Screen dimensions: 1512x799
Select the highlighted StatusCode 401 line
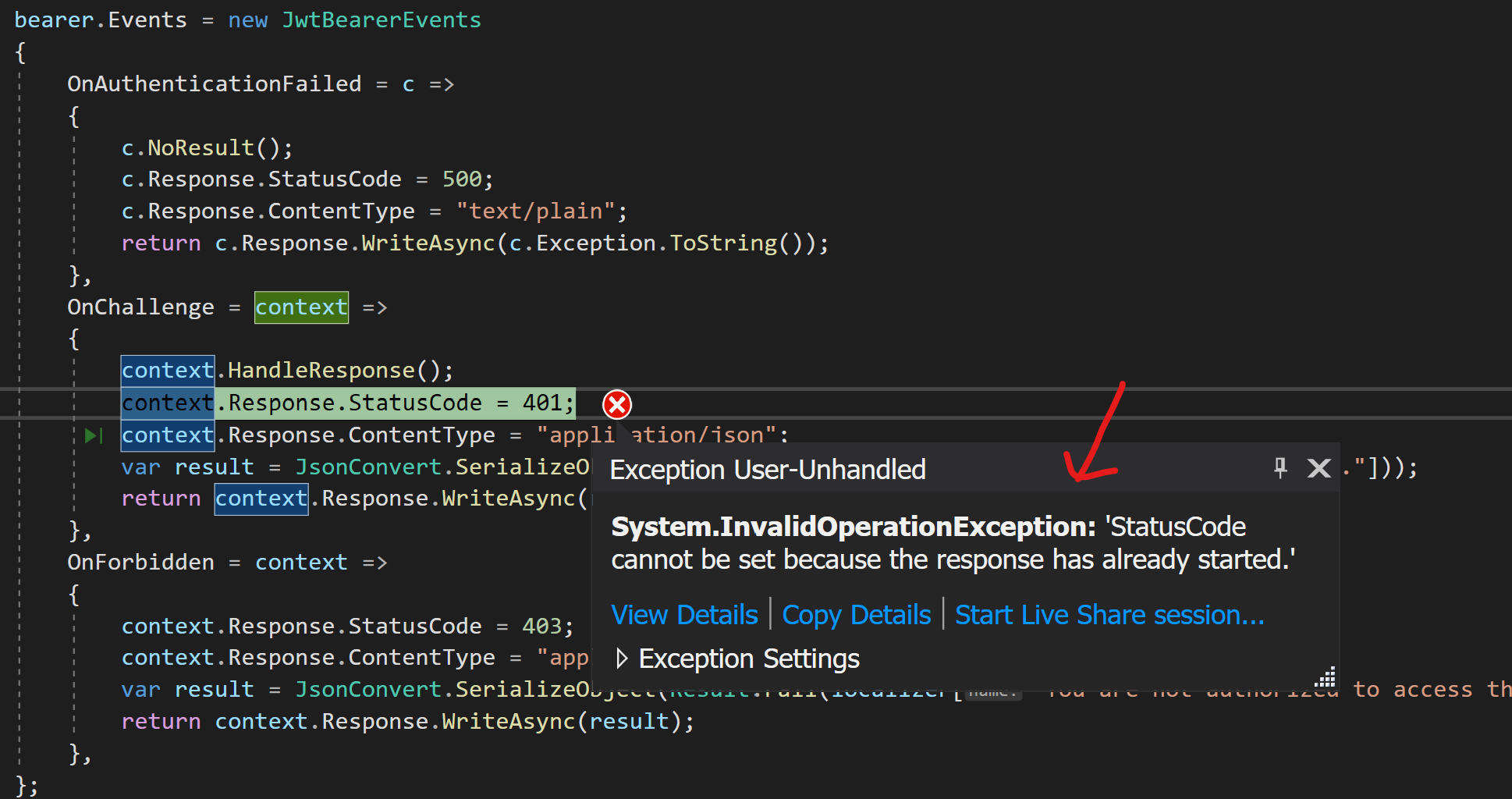click(x=347, y=403)
